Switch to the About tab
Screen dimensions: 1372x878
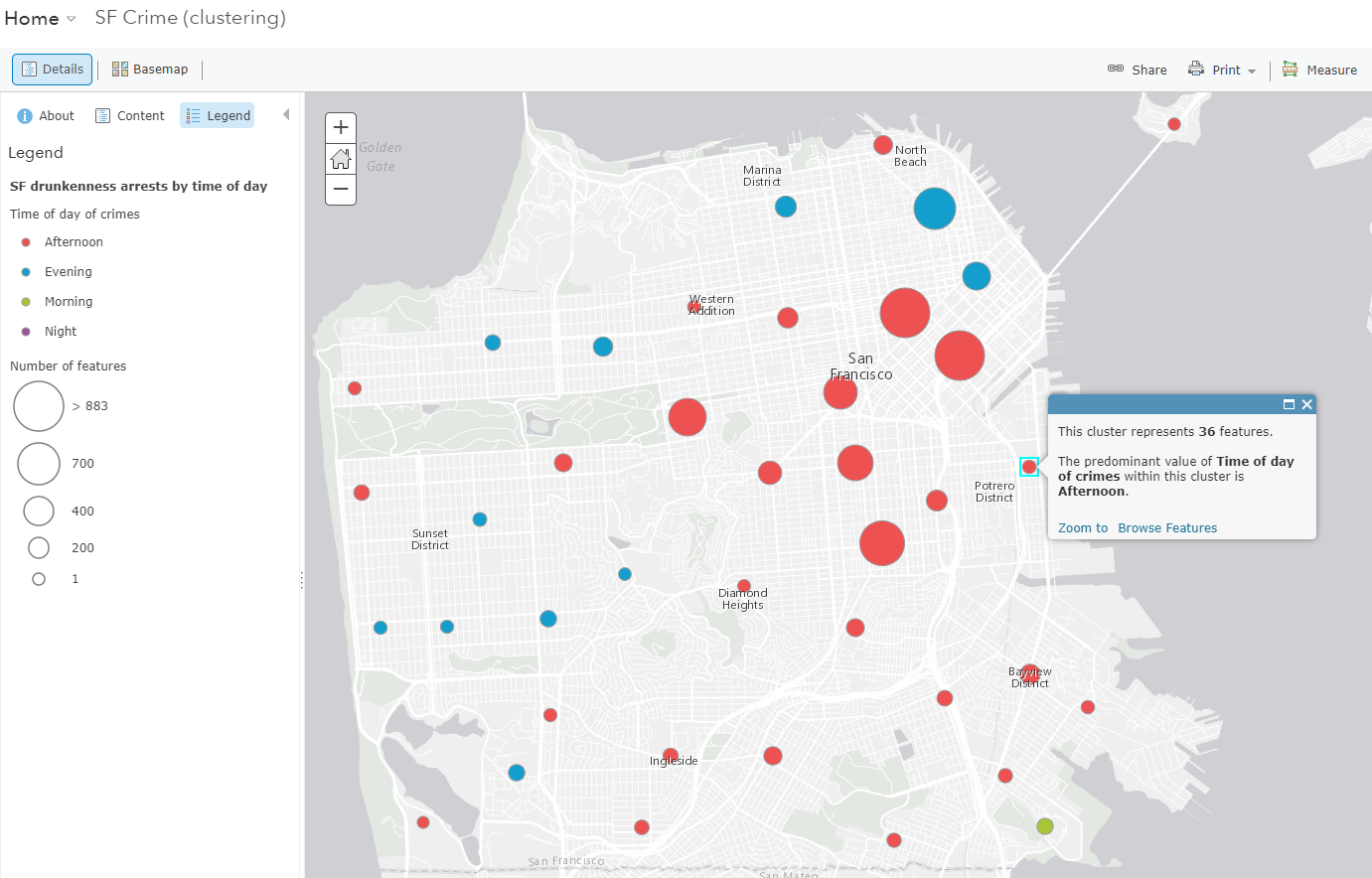tap(45, 115)
